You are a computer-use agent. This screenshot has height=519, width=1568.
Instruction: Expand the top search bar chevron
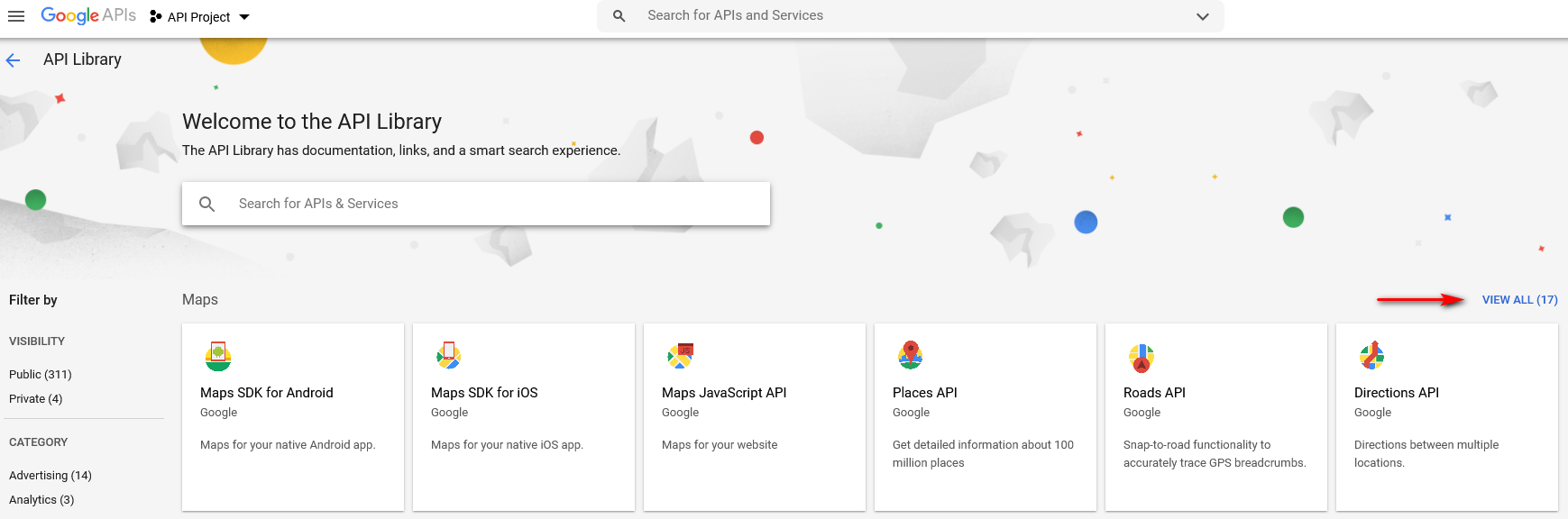click(1203, 16)
